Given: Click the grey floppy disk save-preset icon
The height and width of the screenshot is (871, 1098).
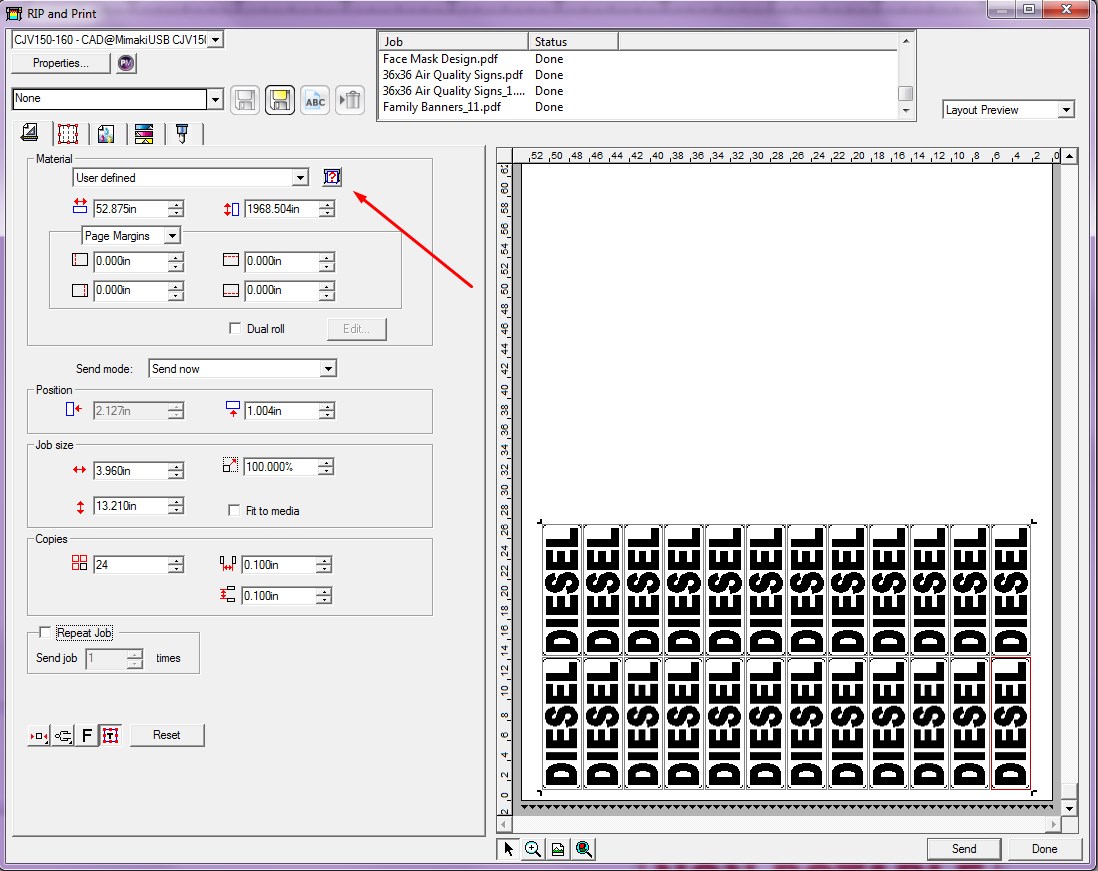Looking at the screenshot, I should pyautogui.click(x=245, y=100).
